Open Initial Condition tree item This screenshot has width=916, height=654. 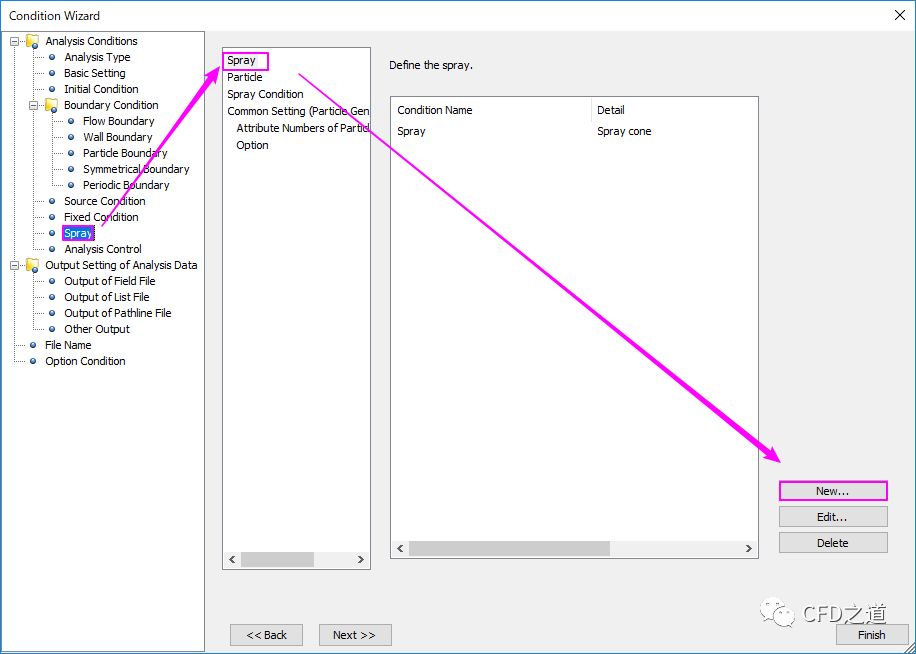[x=101, y=89]
